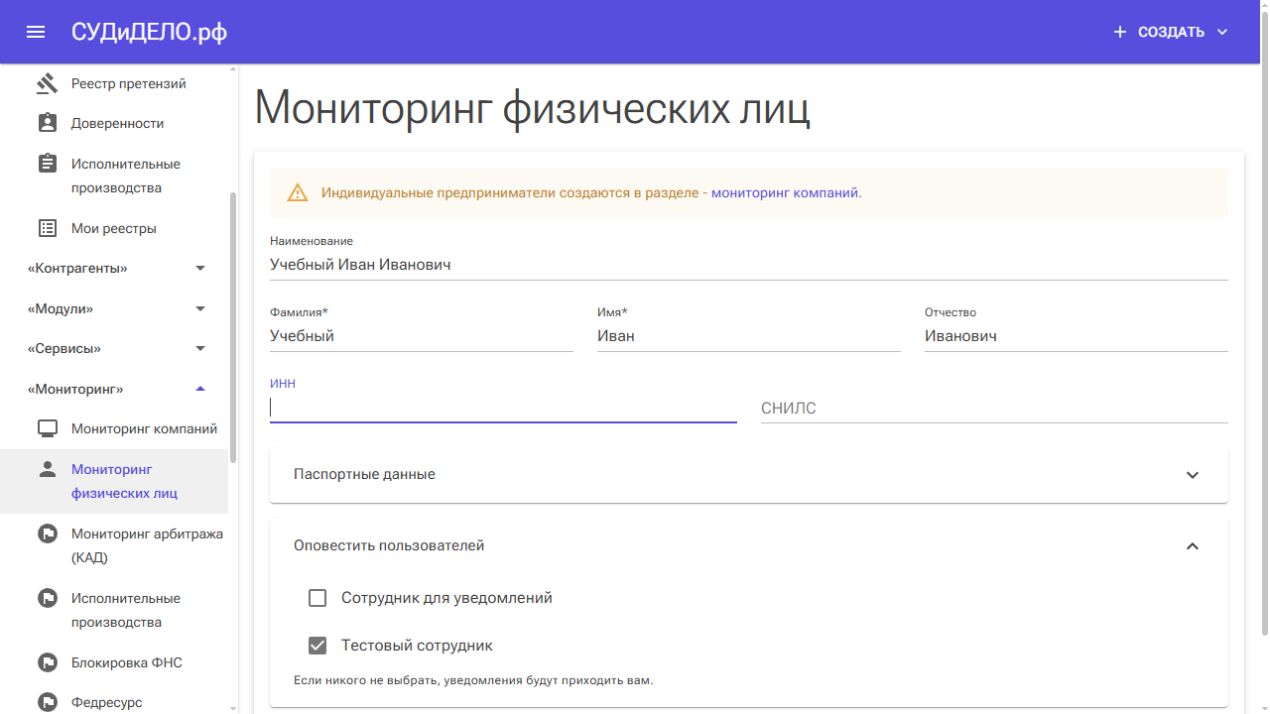Screen dimensions: 1270x714
Task: Click the sidebar vertical scrollbar
Action: pyautogui.click(x=234, y=328)
